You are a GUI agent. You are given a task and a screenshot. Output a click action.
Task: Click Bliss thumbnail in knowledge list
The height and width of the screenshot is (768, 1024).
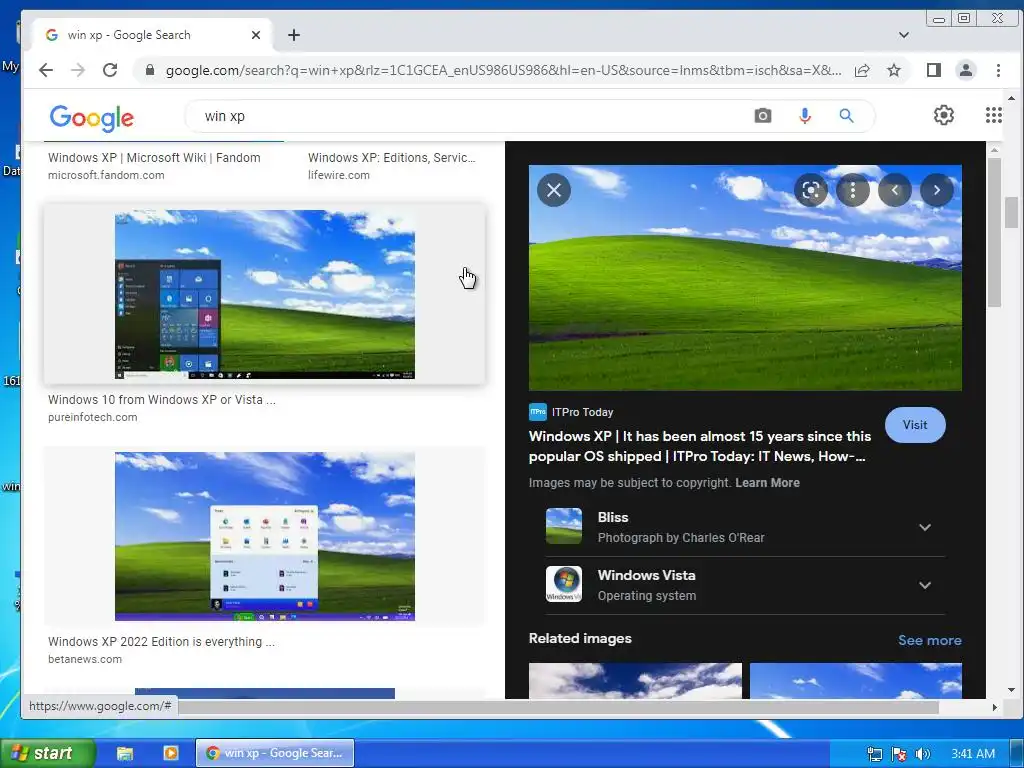coord(564,526)
